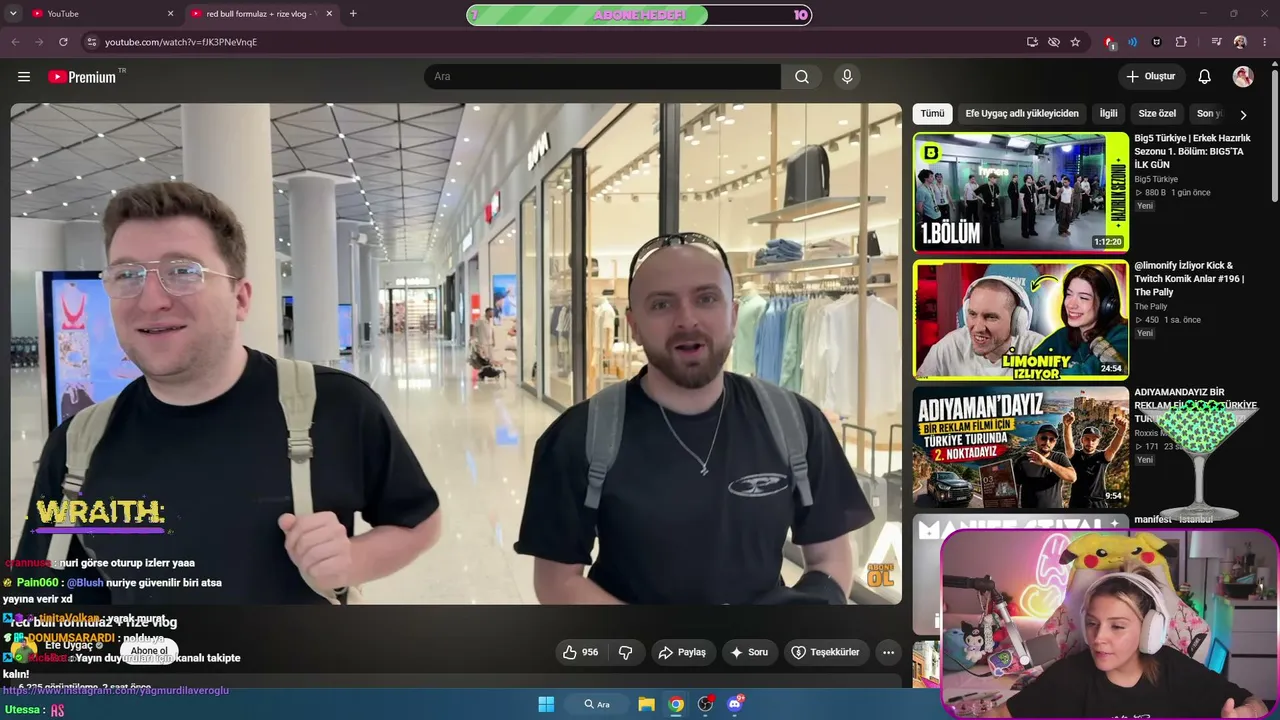
Task: Share the video with Paylaş
Action: pos(681,652)
